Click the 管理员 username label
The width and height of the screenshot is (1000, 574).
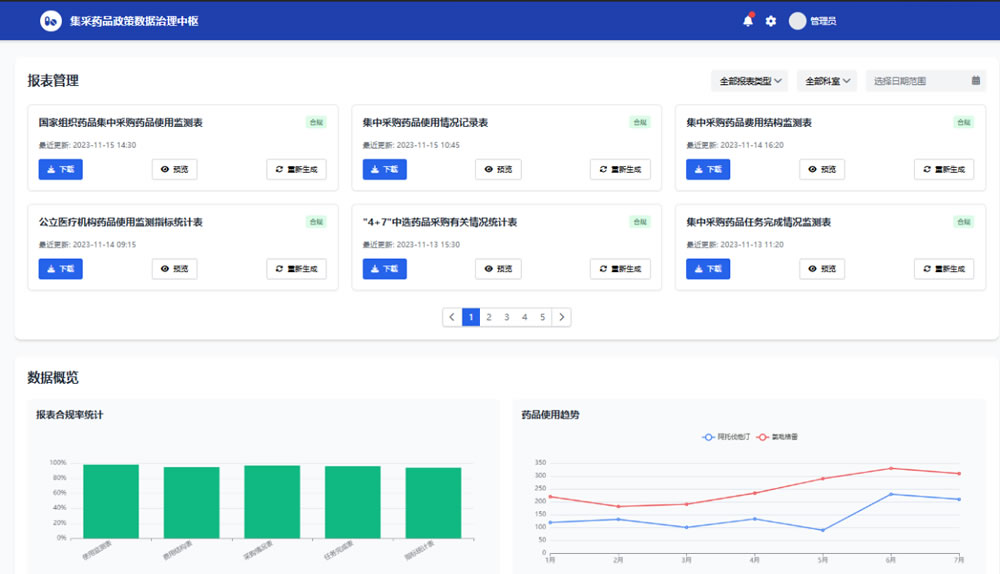(x=823, y=21)
